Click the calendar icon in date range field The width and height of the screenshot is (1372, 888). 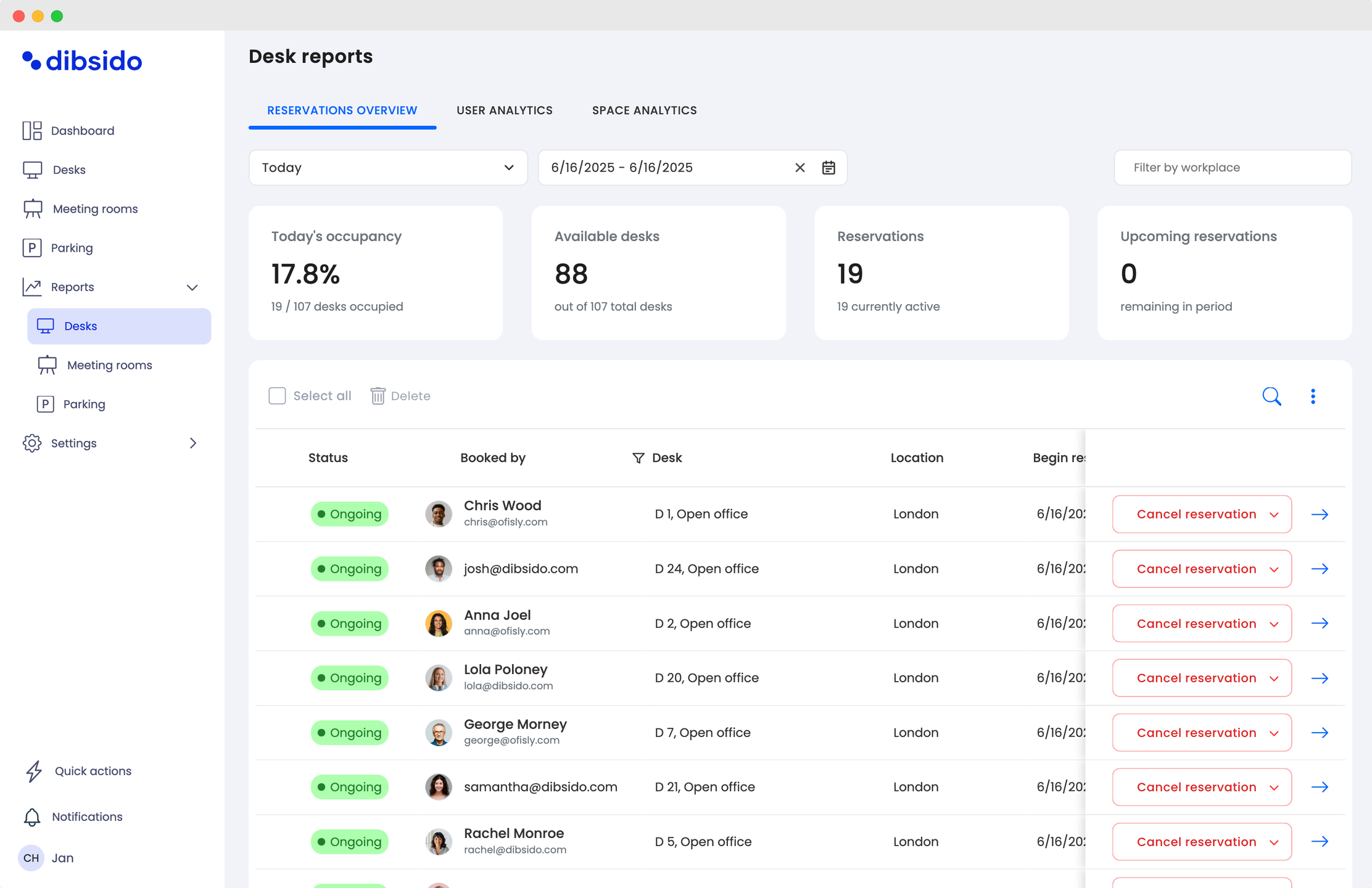point(829,168)
